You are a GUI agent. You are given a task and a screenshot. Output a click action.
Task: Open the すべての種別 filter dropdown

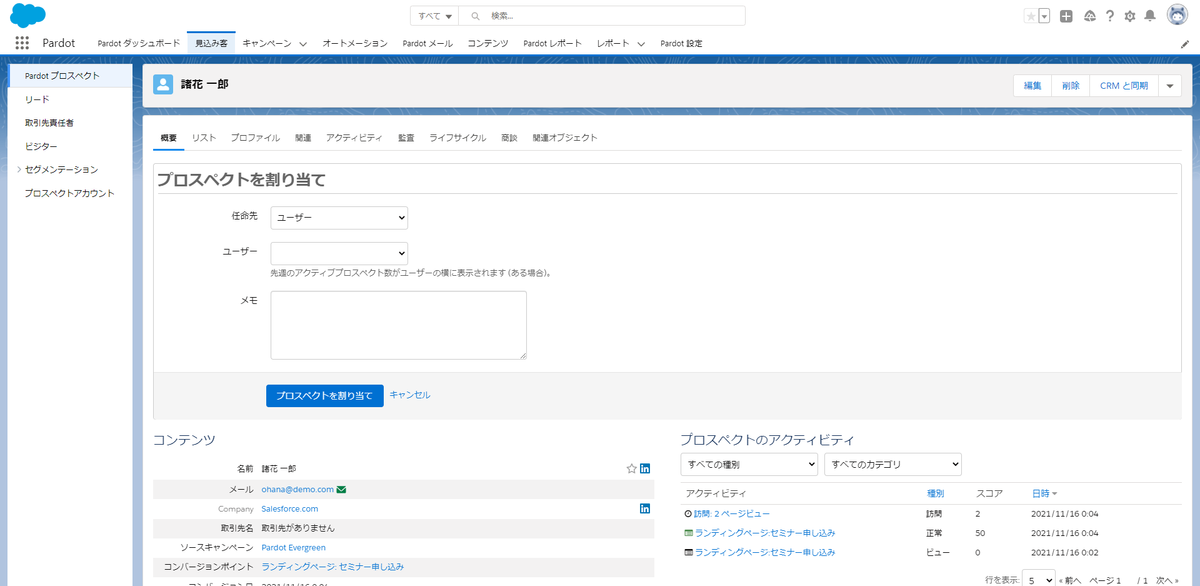(749, 465)
